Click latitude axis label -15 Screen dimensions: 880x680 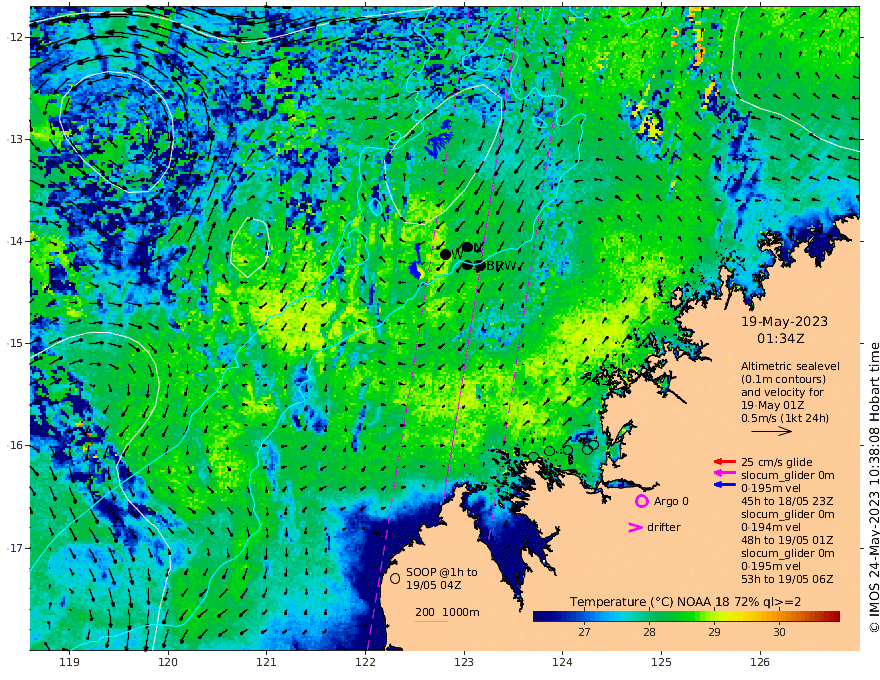click(13, 343)
